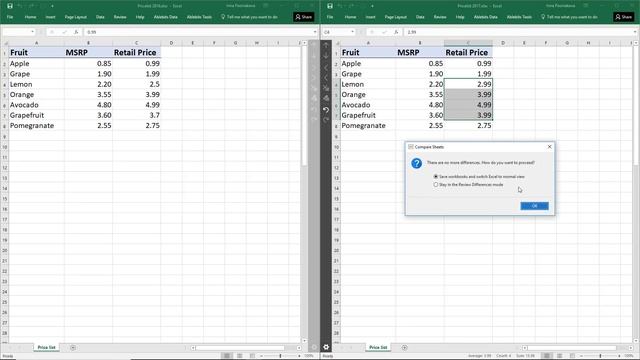Select Avocado retail price 4.99 in right sheet
The image size is (640, 360).
coord(468,105)
